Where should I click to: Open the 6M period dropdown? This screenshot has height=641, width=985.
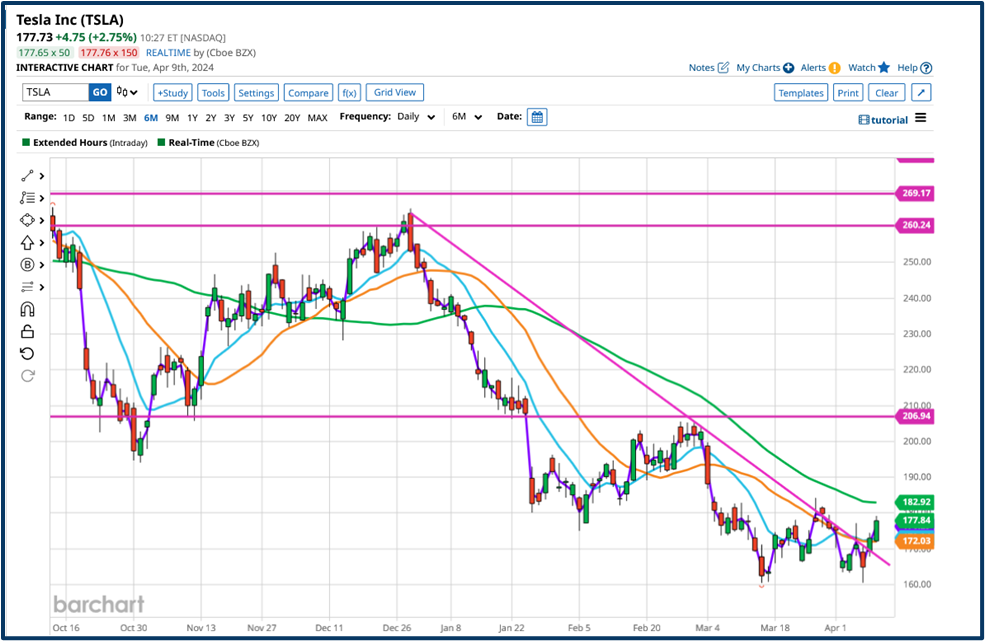467,117
